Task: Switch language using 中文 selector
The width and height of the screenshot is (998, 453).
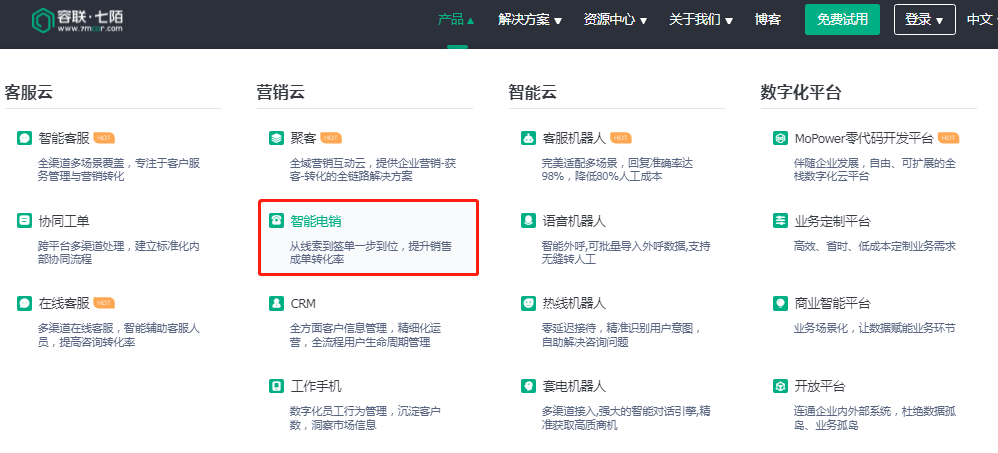Action: (x=980, y=20)
